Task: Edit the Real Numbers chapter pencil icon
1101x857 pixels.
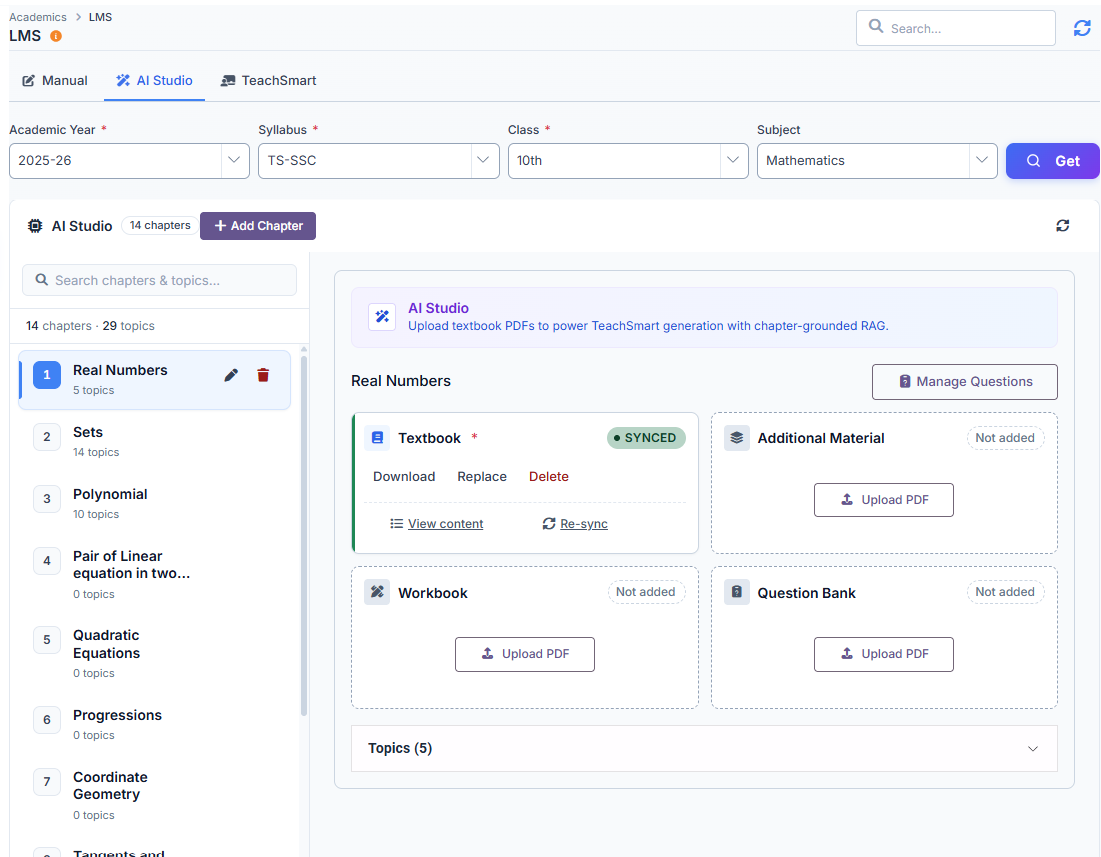Action: (231, 375)
